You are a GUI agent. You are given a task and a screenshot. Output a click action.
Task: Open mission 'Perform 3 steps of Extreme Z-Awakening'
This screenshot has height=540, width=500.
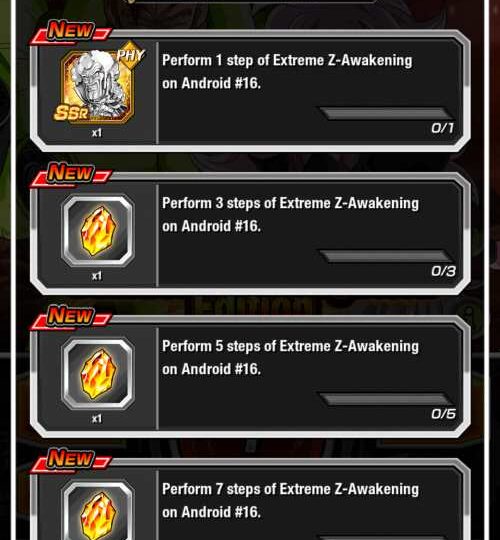point(250,234)
